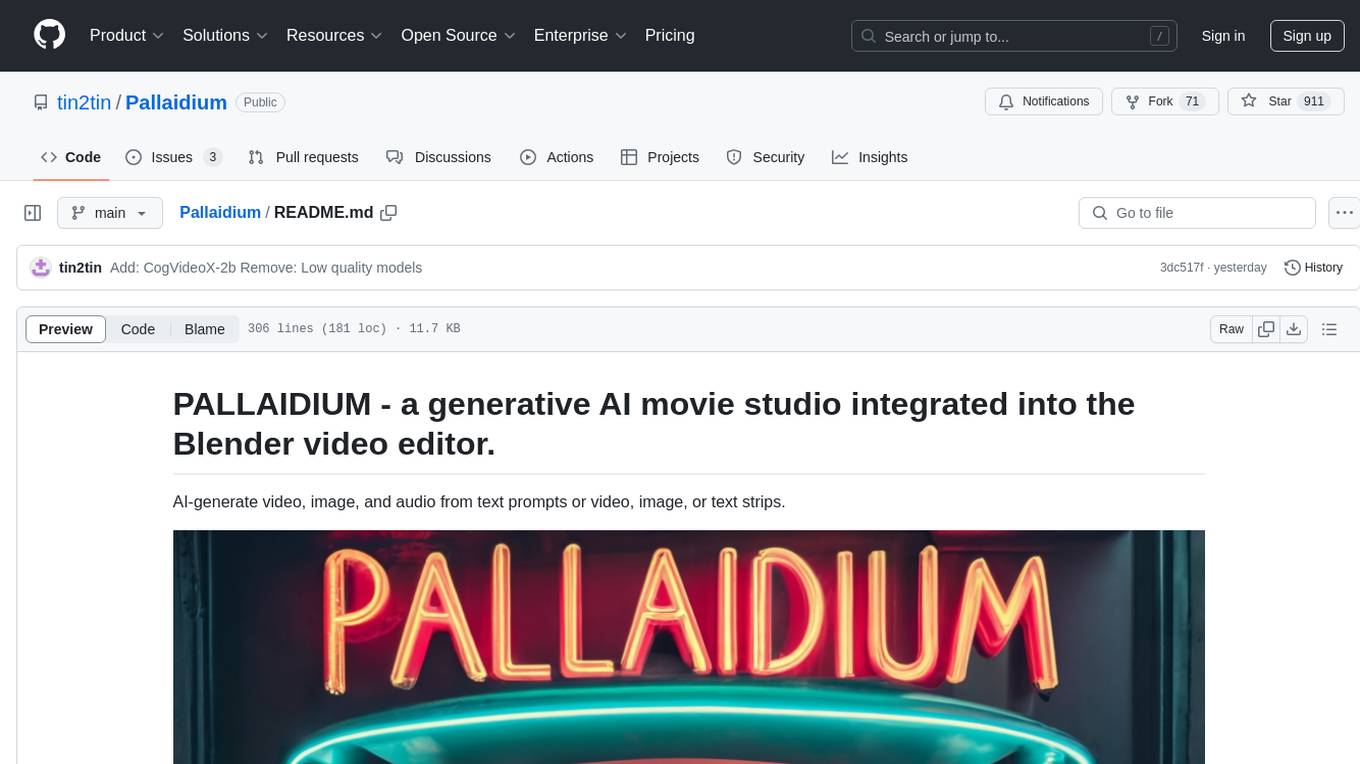Image resolution: width=1360 pixels, height=764 pixels.
Task: Copy raw file contents
Action: click(x=1267, y=329)
